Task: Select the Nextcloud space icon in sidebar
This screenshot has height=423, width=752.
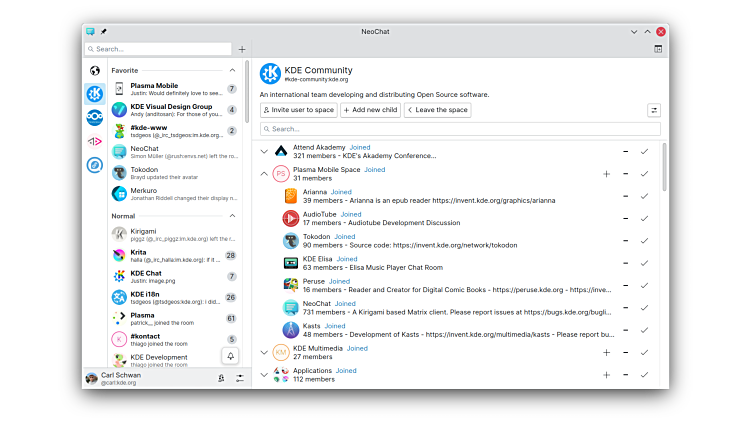Action: [95, 117]
